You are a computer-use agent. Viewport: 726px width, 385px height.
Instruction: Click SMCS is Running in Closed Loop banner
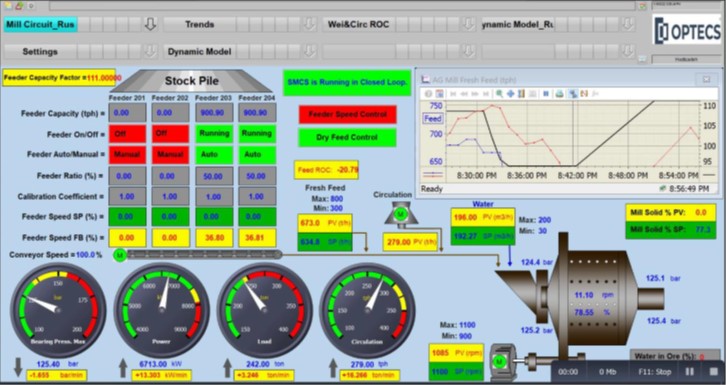[x=347, y=82]
